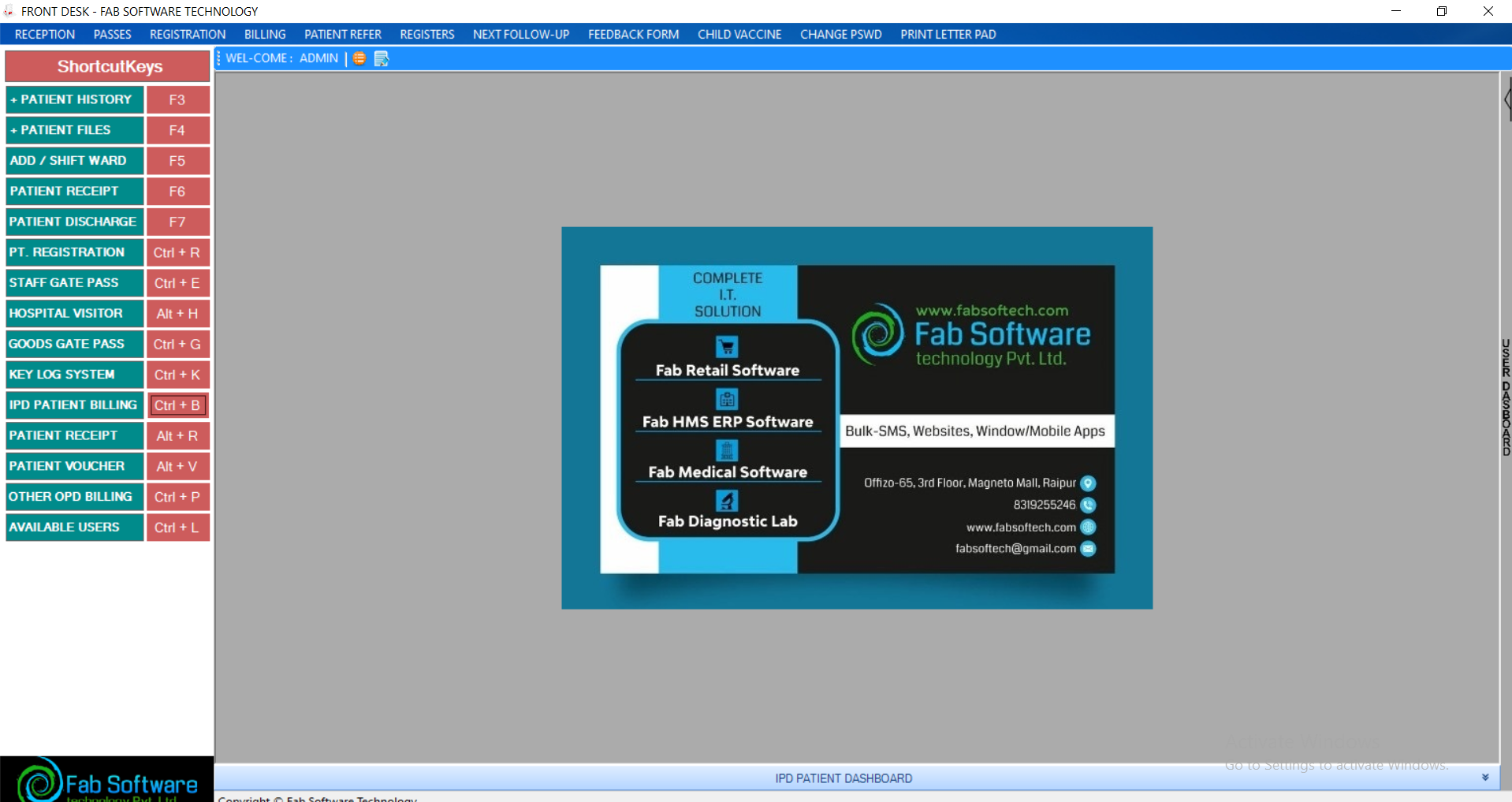Launch PATIENT DISCHARGE
Viewport: 1512px width, 802px height.
click(75, 222)
